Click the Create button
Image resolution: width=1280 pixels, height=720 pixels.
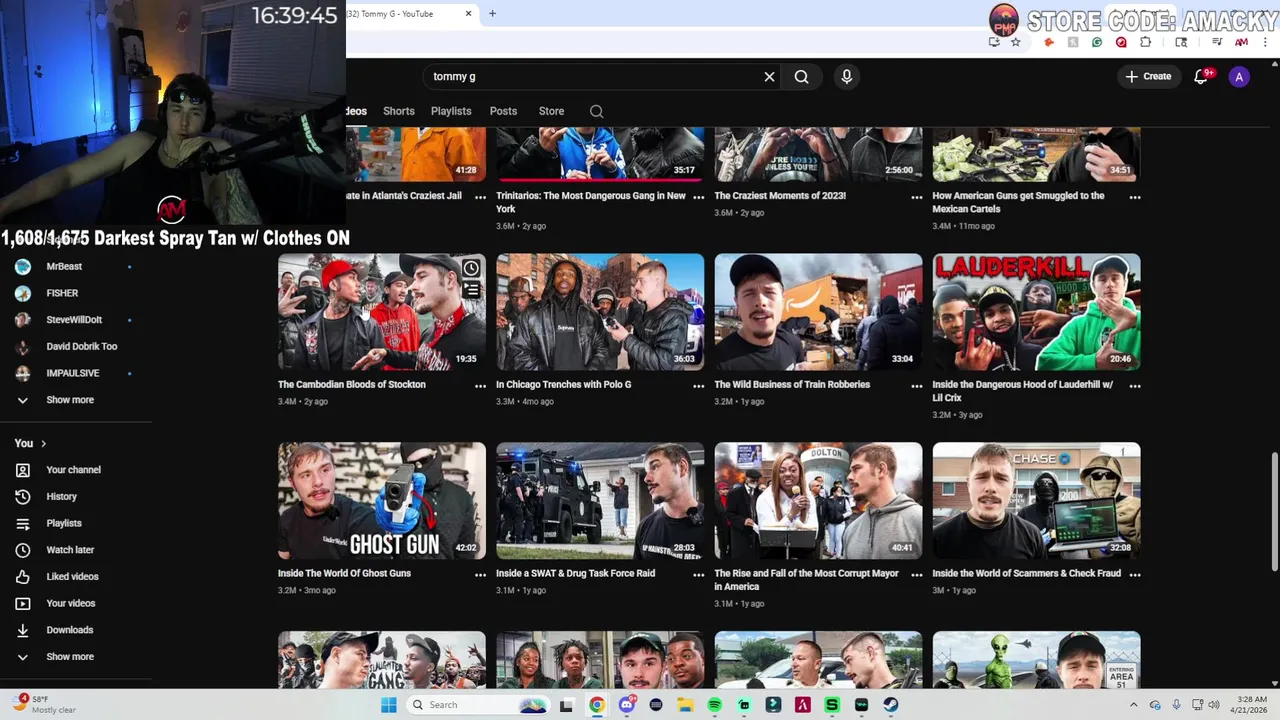(x=1148, y=76)
